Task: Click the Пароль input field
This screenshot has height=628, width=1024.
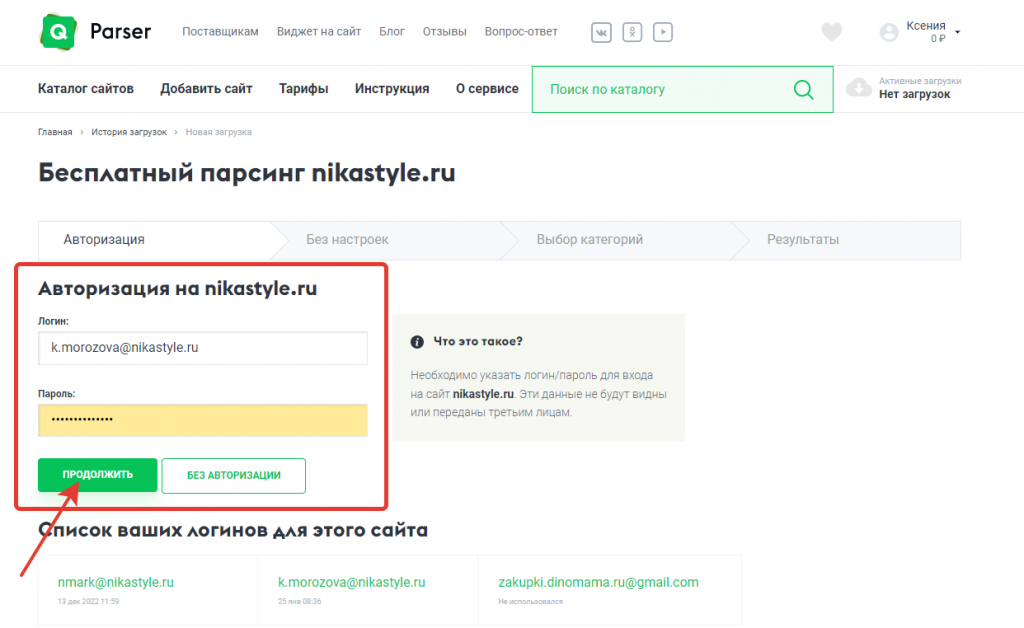Action: click(x=202, y=420)
